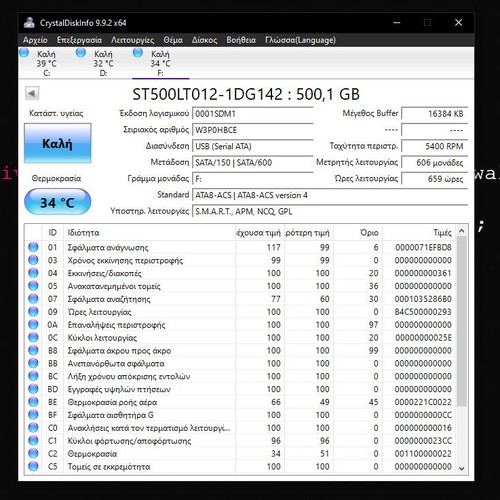Select the Κύκλοι φόρτωσης/αποφόρτωσης row text
The width and height of the screenshot is (500, 500).
coord(129,441)
